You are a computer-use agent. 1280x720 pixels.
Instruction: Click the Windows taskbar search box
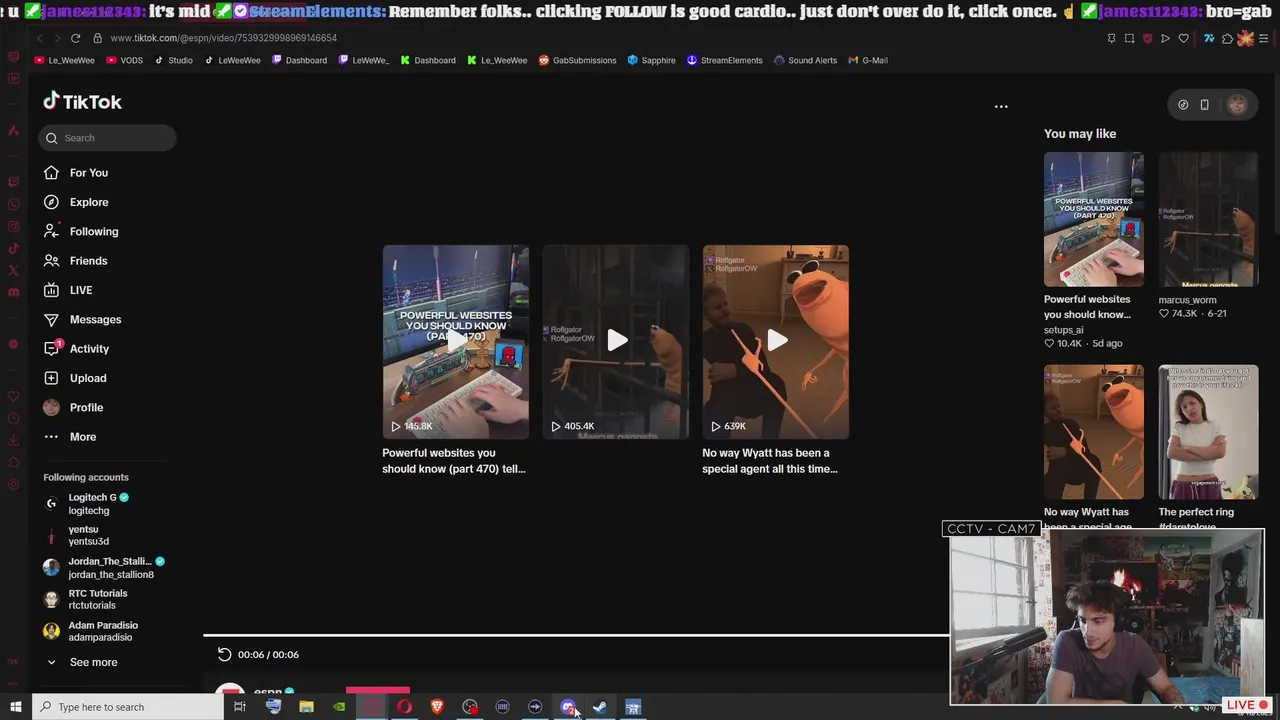[128, 707]
